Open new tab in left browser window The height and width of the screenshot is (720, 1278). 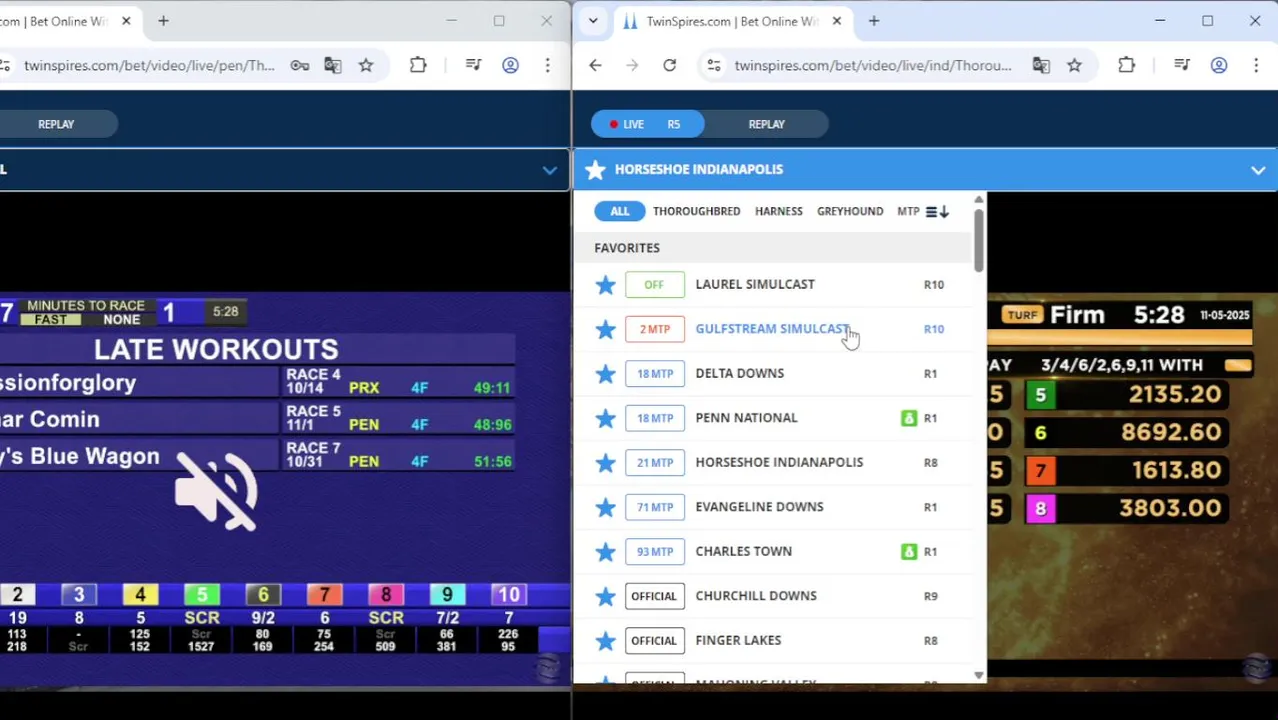(x=163, y=21)
